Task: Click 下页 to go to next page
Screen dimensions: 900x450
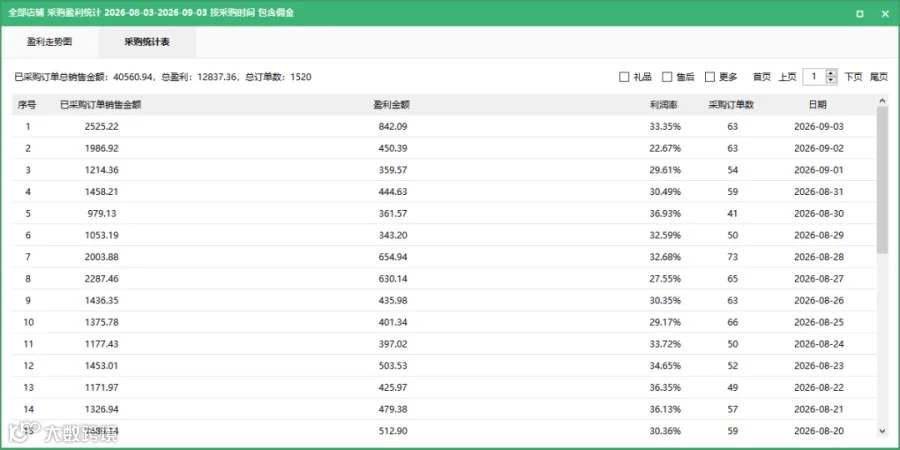Action: (x=854, y=77)
